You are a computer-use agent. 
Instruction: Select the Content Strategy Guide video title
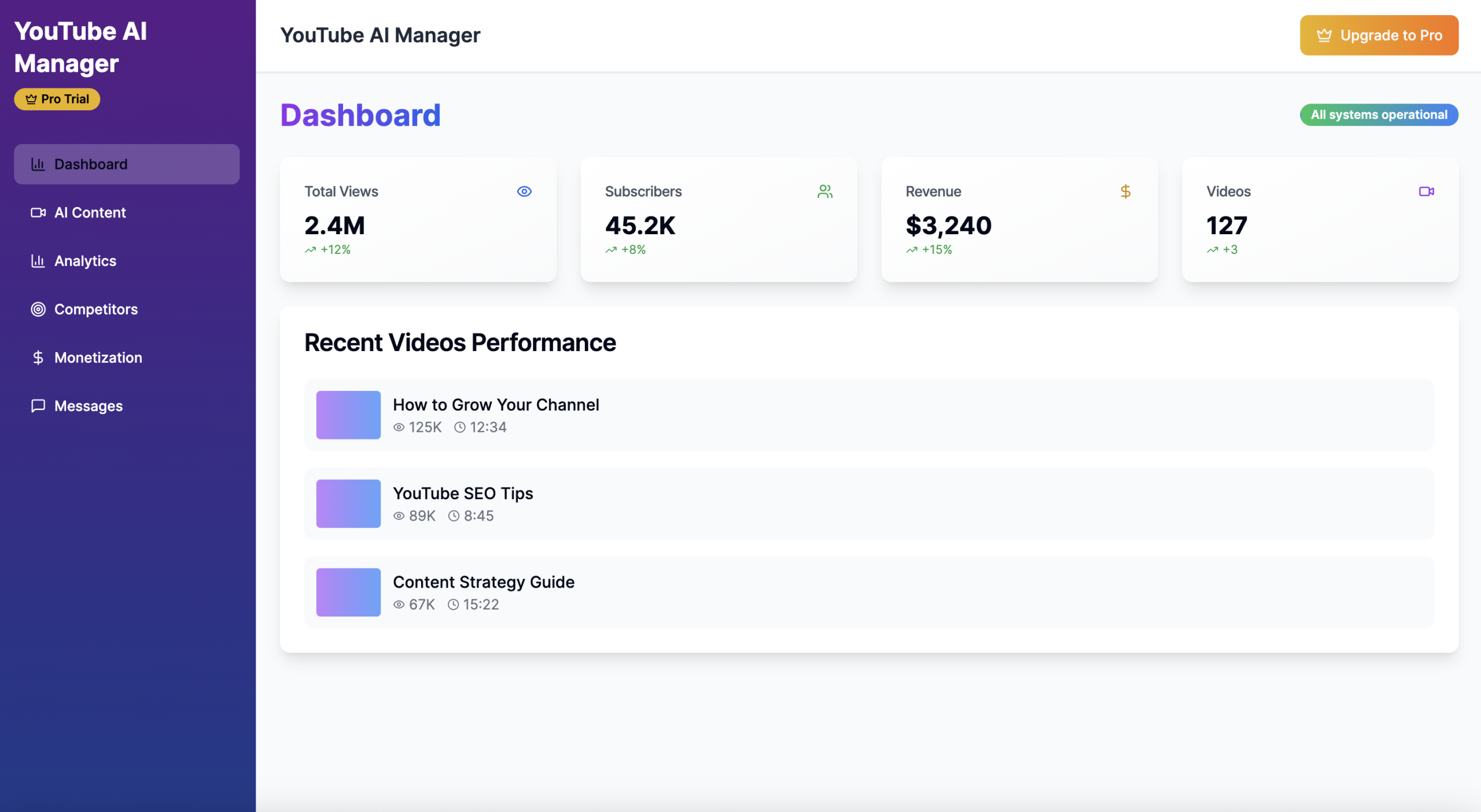pyautogui.click(x=484, y=582)
